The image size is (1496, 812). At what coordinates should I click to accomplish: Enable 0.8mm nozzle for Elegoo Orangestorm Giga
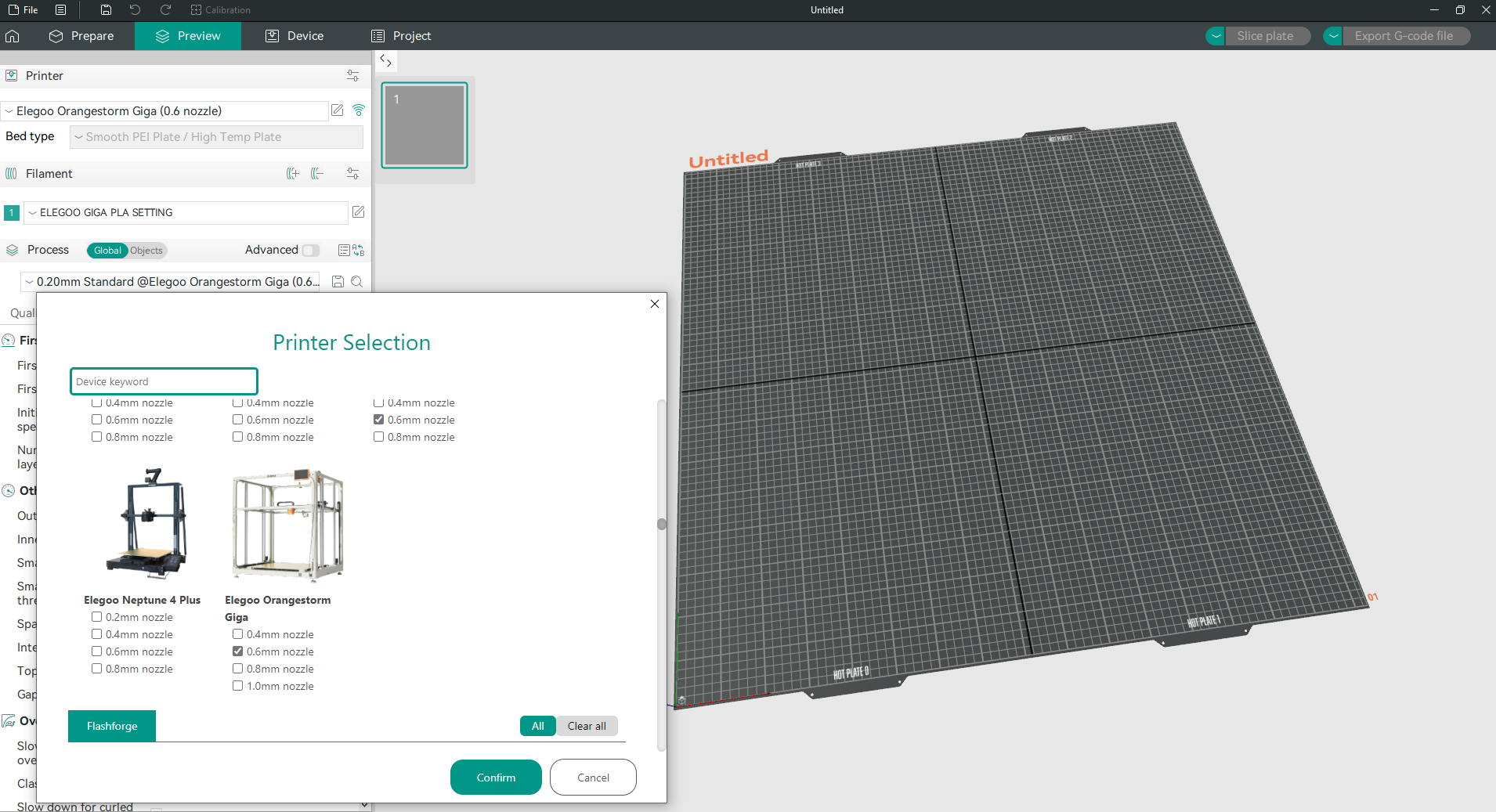pyautogui.click(x=237, y=668)
